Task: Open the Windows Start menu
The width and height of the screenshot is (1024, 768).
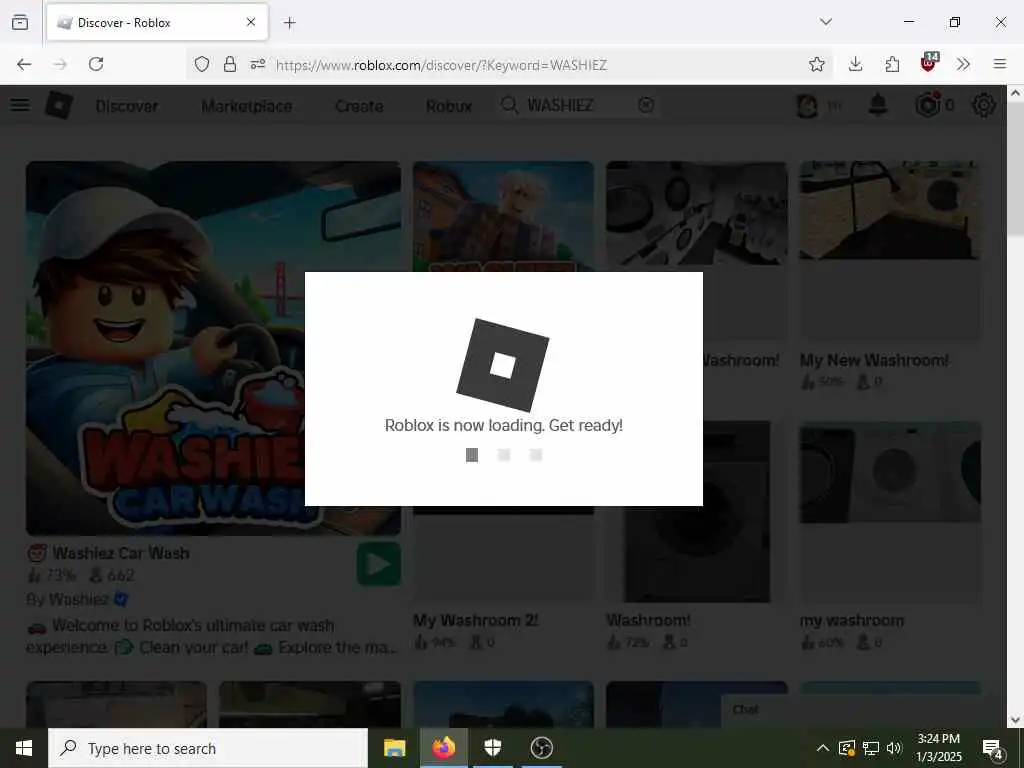Action: [24, 748]
